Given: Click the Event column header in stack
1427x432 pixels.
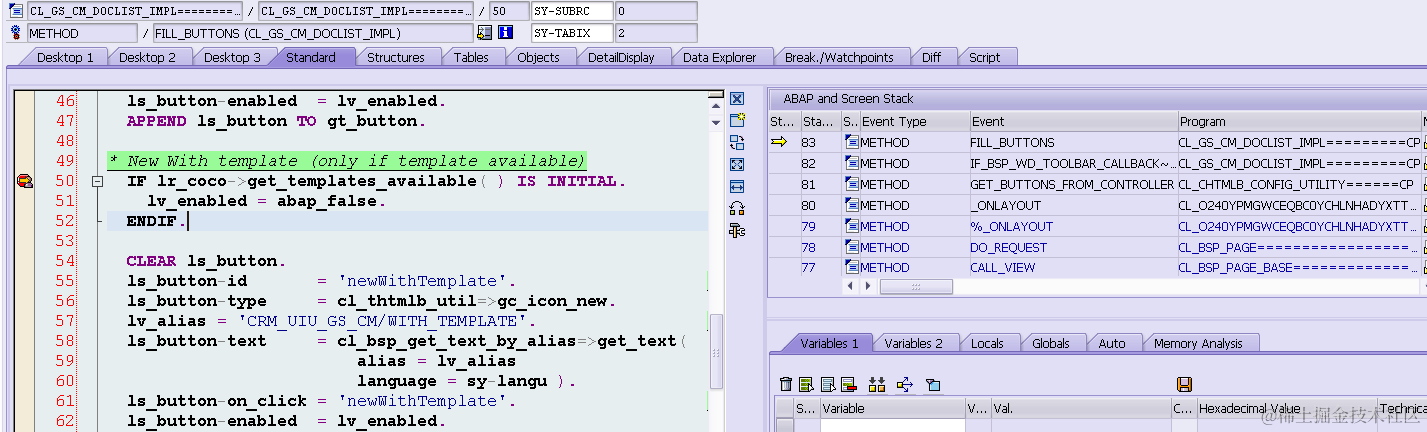Looking at the screenshot, I should click(1072, 121).
